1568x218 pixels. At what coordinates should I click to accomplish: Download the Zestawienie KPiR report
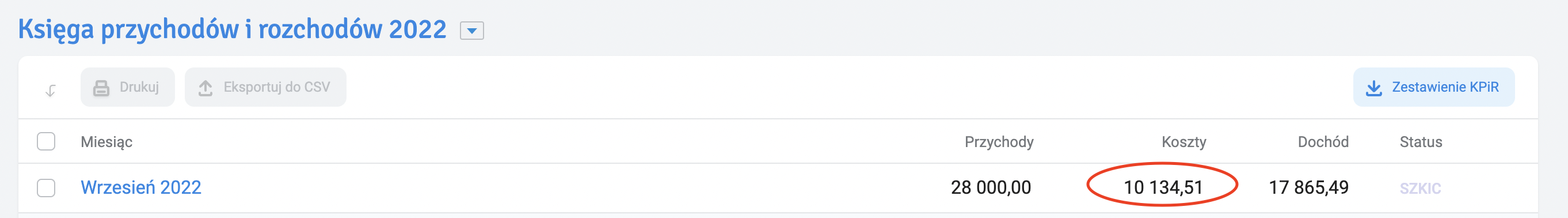[x=1433, y=87]
